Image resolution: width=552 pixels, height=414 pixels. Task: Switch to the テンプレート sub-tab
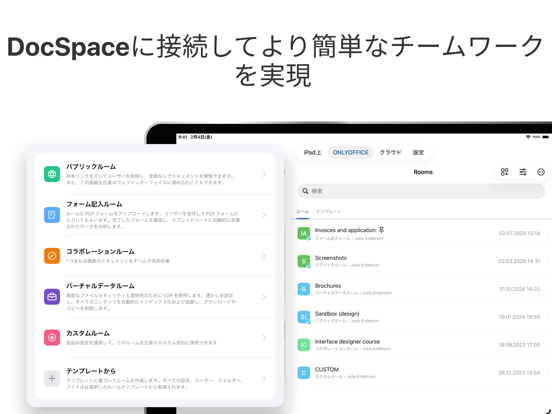(328, 212)
